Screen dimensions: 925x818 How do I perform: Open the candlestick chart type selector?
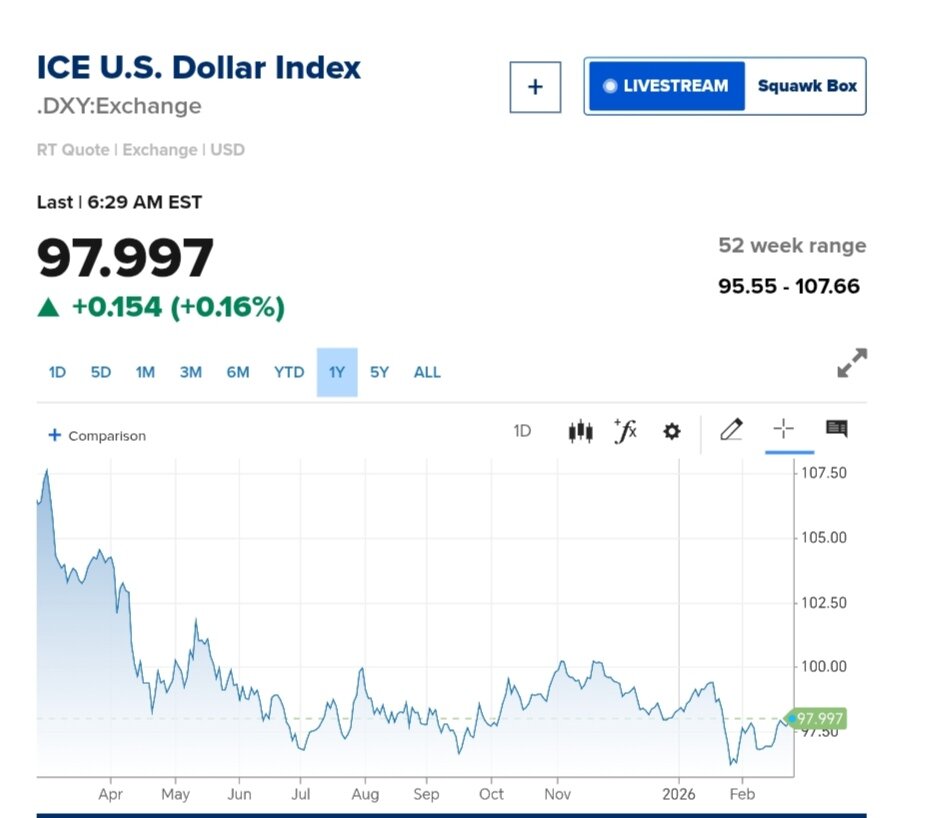(580, 431)
